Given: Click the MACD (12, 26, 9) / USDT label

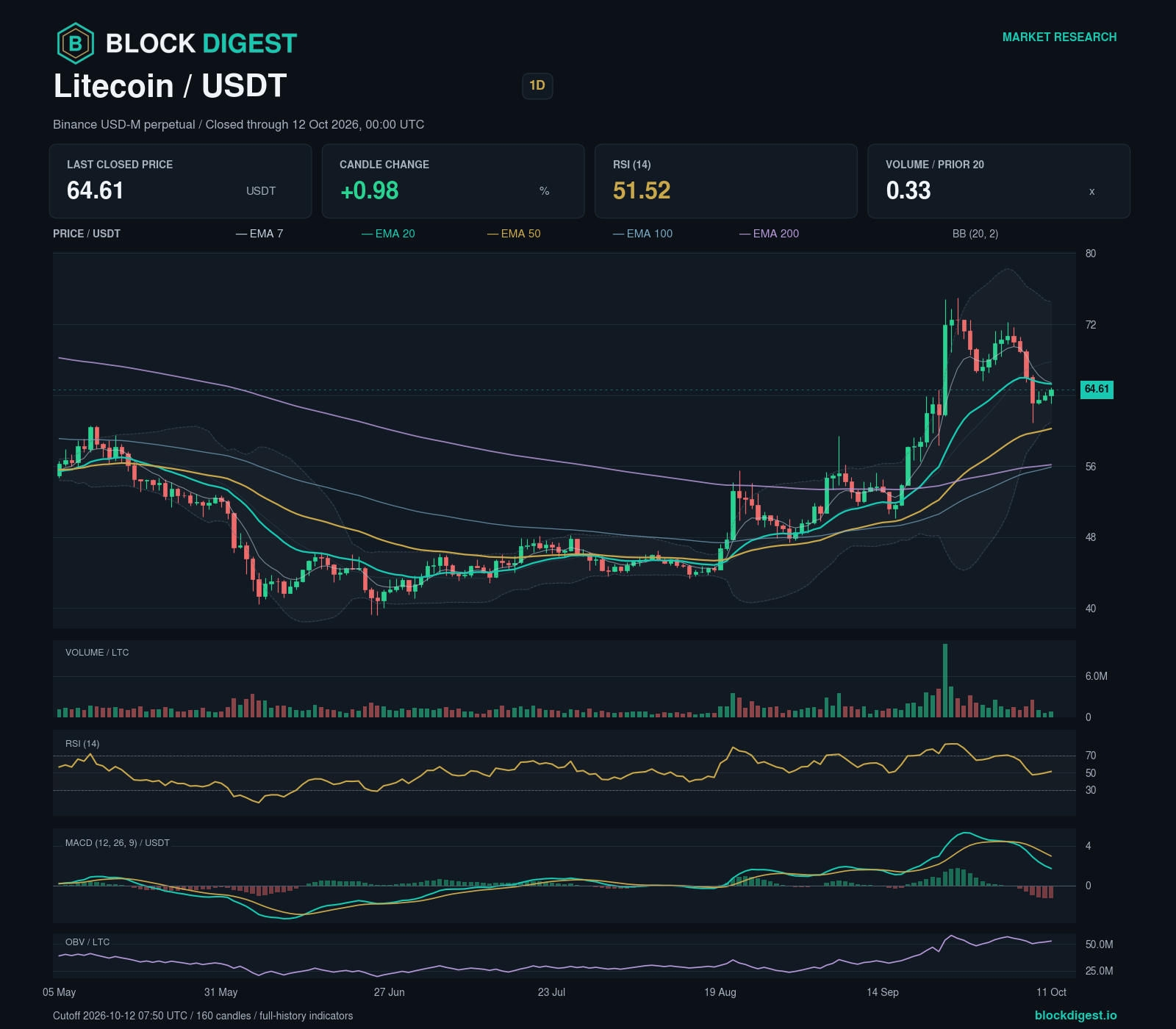Looking at the screenshot, I should point(118,843).
